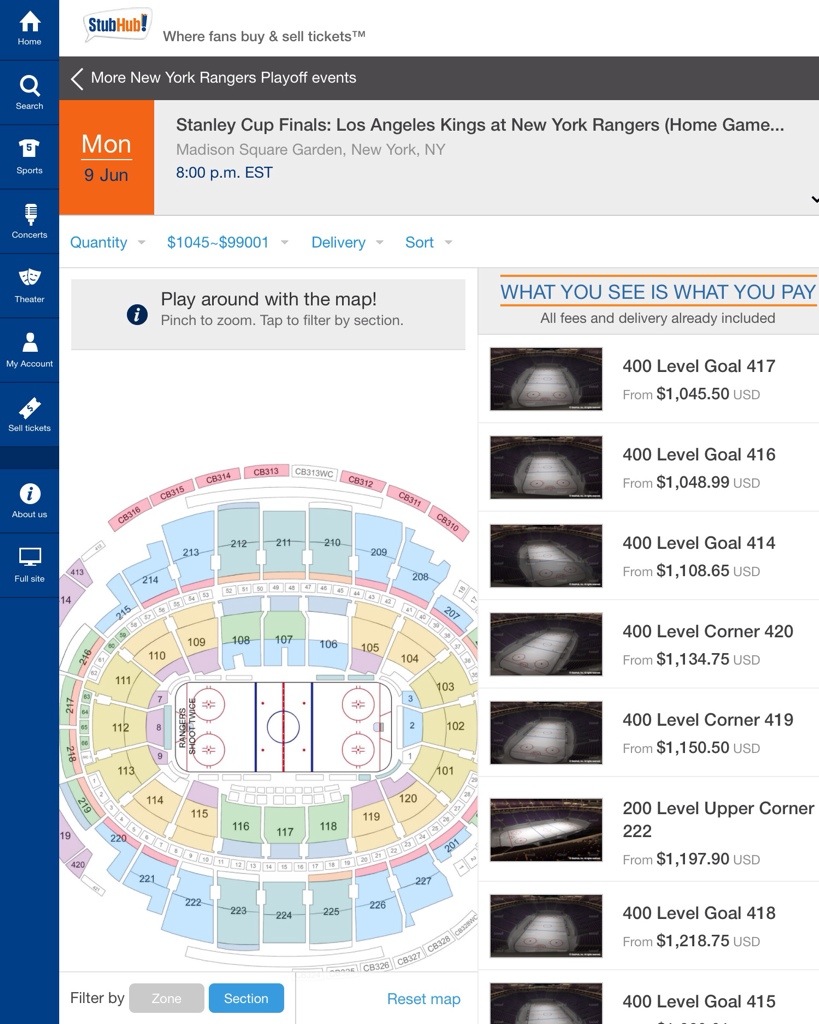Viewport: 819px width, 1024px height.
Task: Open 200 Level Upper Corner 222 seat view thumbnail
Action: click(x=546, y=830)
